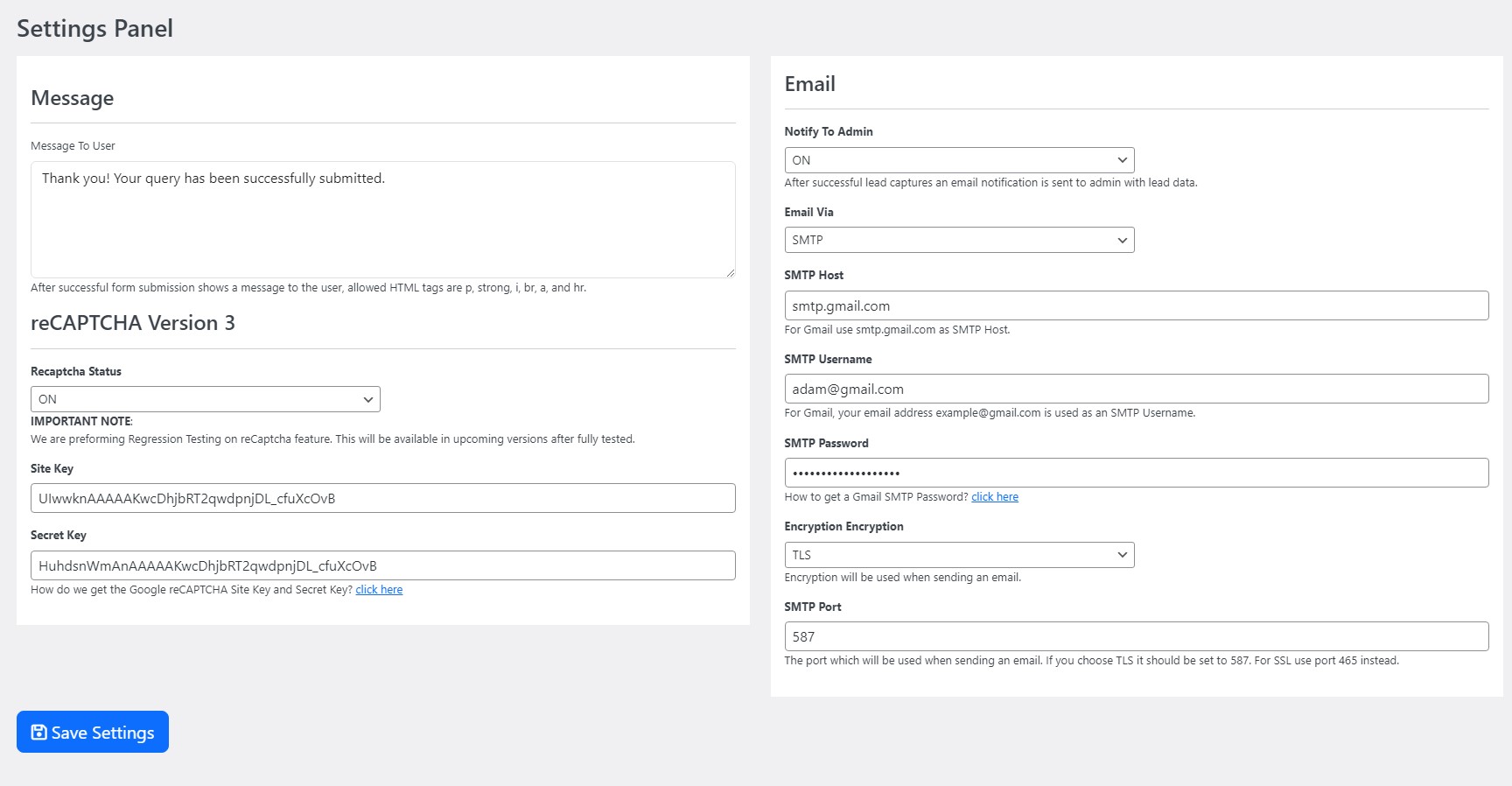1512x786 pixels.
Task: Open the Encryption TLS dropdown
Action: [959, 555]
